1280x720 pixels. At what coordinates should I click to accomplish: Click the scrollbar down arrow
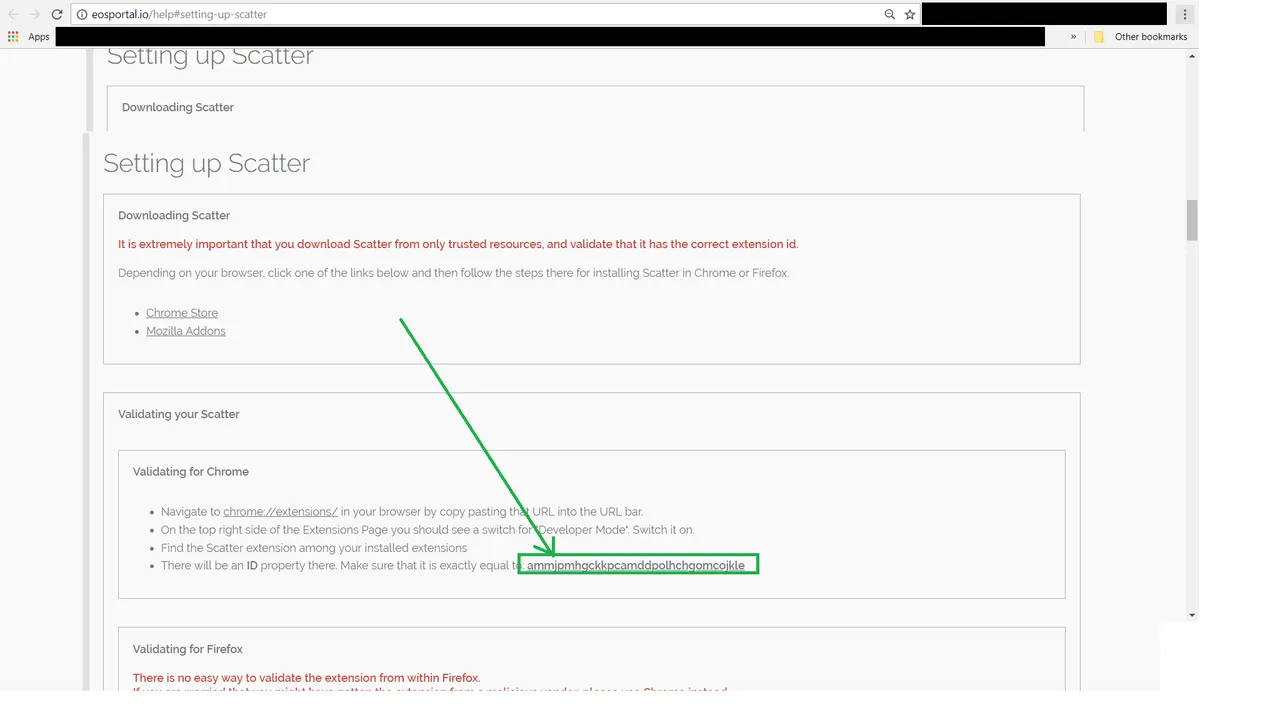[1192, 615]
